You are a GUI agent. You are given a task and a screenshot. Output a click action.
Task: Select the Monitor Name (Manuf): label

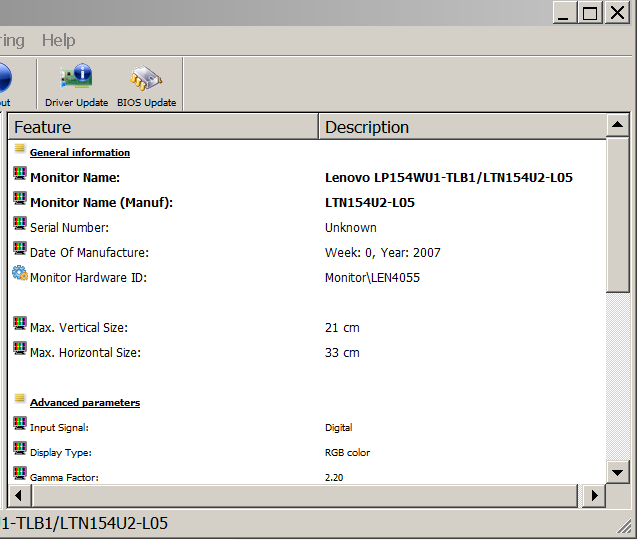[x=102, y=203]
